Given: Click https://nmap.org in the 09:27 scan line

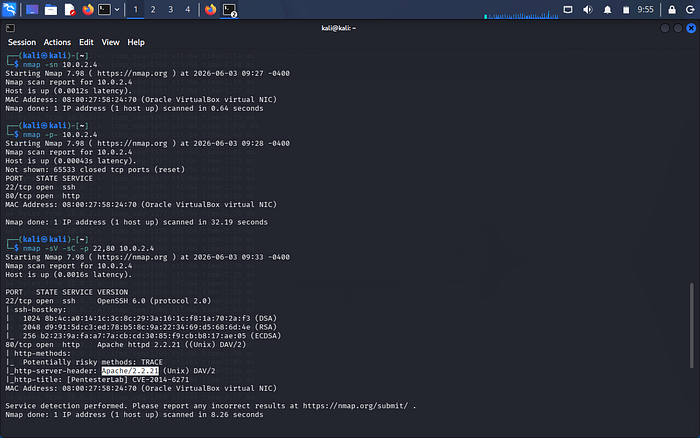Looking at the screenshot, I should tap(132, 73).
